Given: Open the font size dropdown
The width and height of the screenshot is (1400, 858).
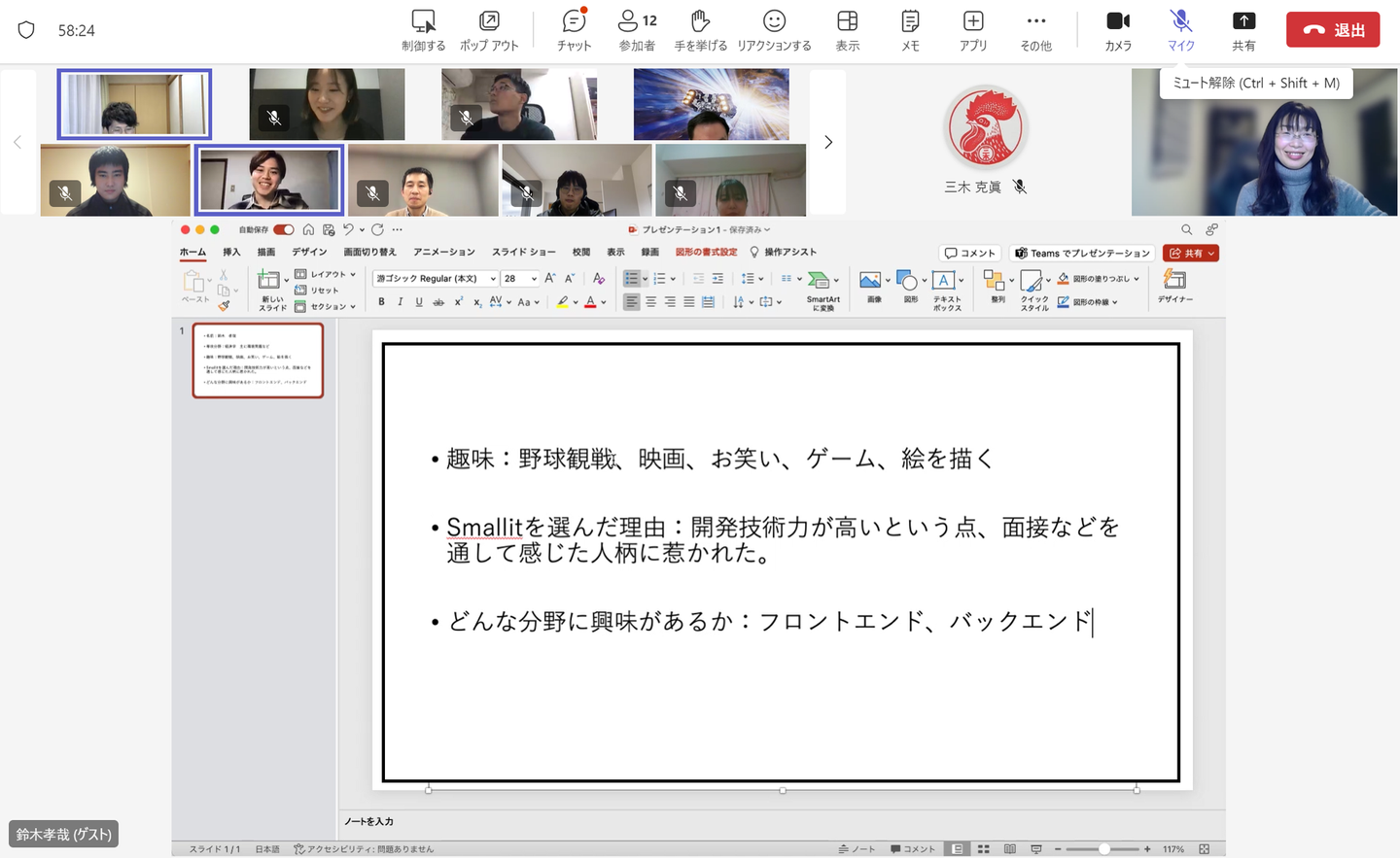Looking at the screenshot, I should click(534, 279).
